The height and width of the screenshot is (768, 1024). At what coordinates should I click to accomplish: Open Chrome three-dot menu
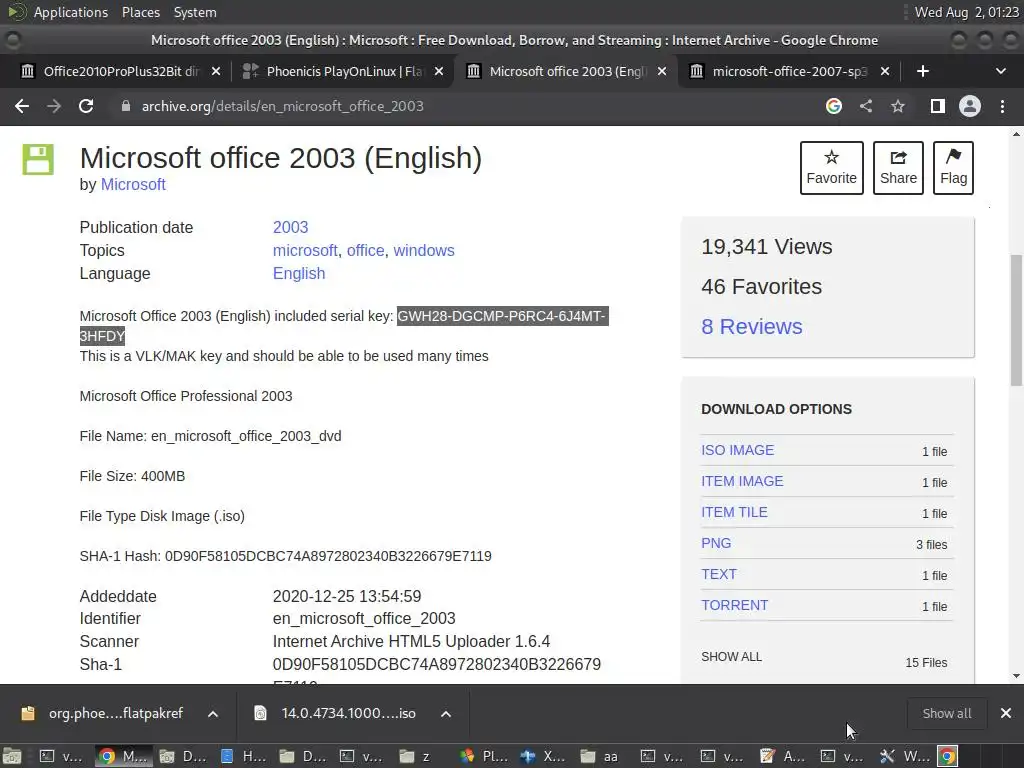point(1002,106)
